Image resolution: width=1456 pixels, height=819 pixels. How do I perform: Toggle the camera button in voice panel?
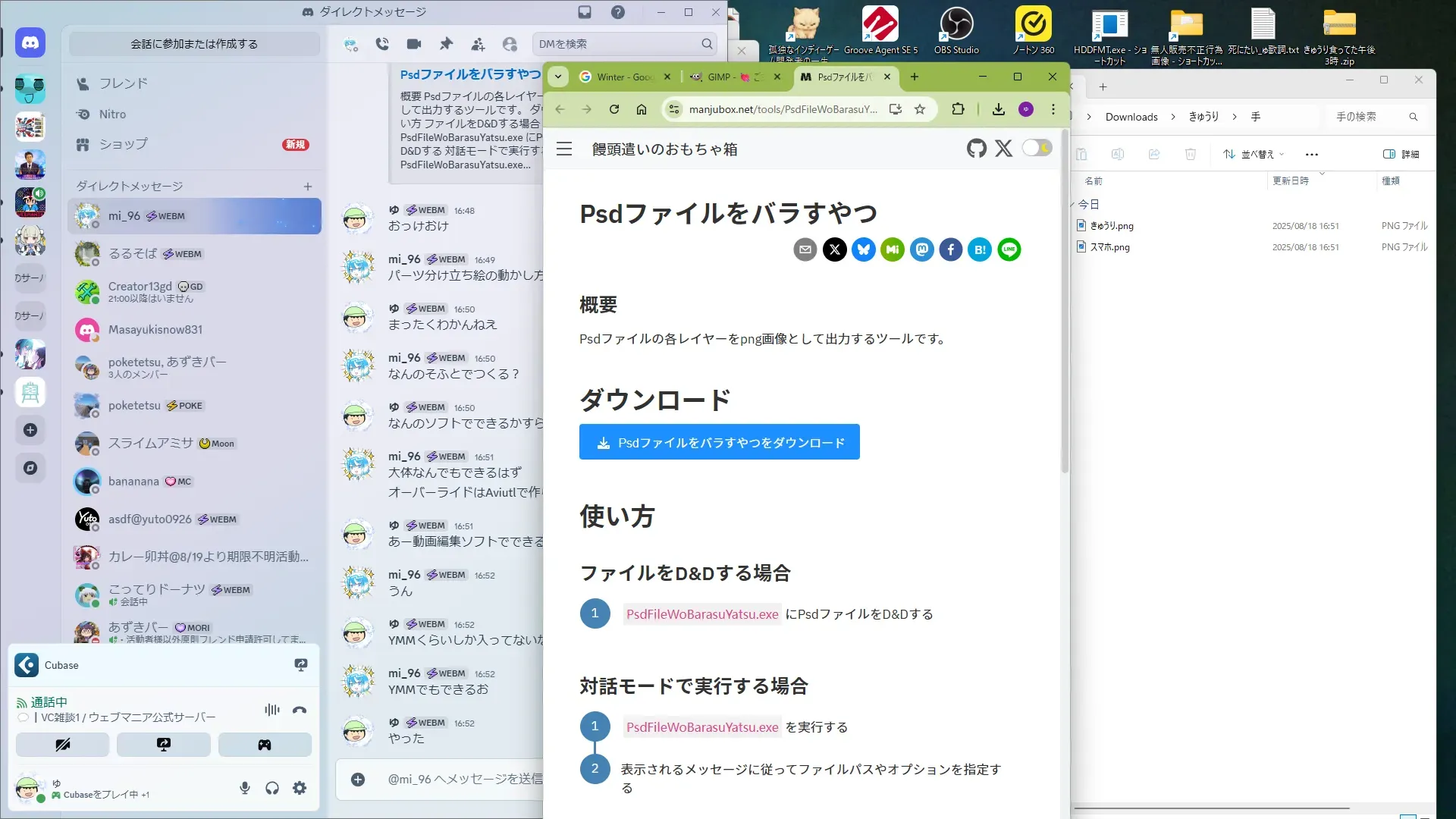[63, 745]
